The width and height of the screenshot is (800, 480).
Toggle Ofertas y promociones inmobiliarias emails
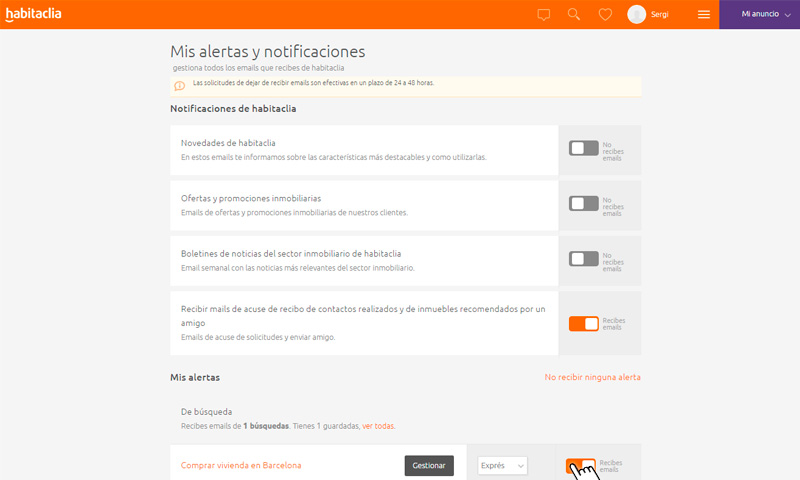coord(583,203)
